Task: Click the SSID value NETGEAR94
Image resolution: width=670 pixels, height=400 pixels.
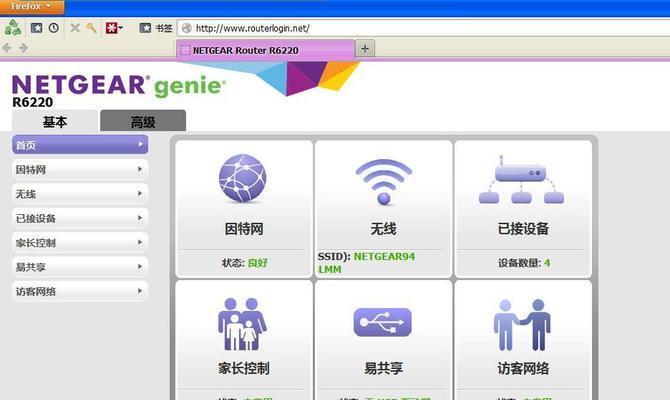Action: [x=385, y=256]
